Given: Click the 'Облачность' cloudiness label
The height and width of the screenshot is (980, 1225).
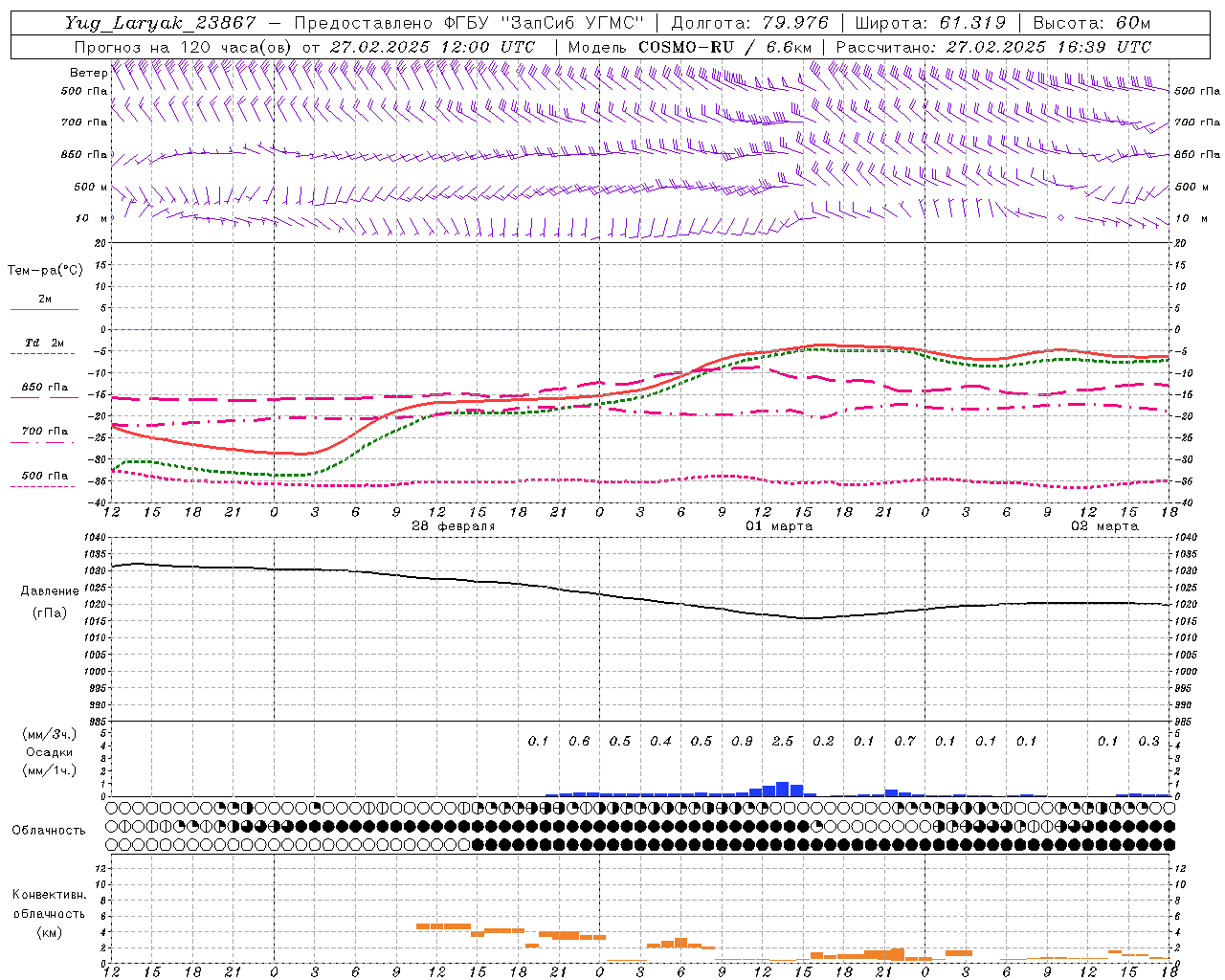Looking at the screenshot, I should point(49,831).
